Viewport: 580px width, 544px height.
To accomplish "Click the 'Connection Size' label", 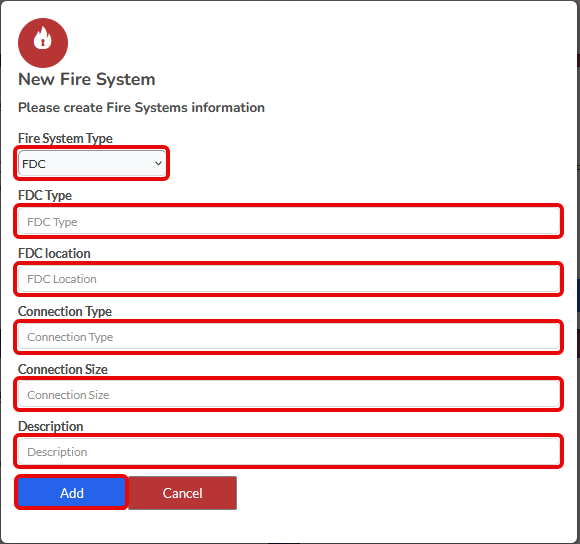I will pos(63,369).
